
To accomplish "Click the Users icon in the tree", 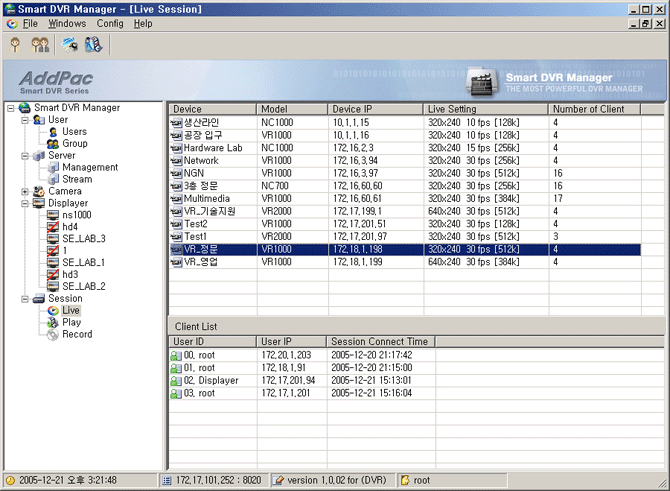I will 53,132.
